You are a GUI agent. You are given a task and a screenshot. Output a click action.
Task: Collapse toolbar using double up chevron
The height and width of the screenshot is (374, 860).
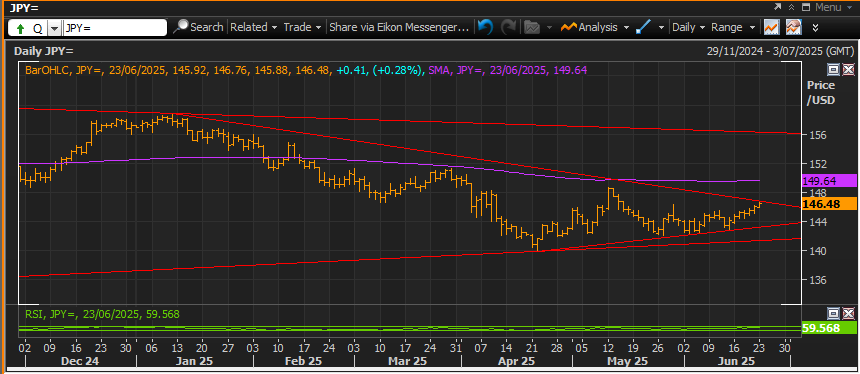791,7
